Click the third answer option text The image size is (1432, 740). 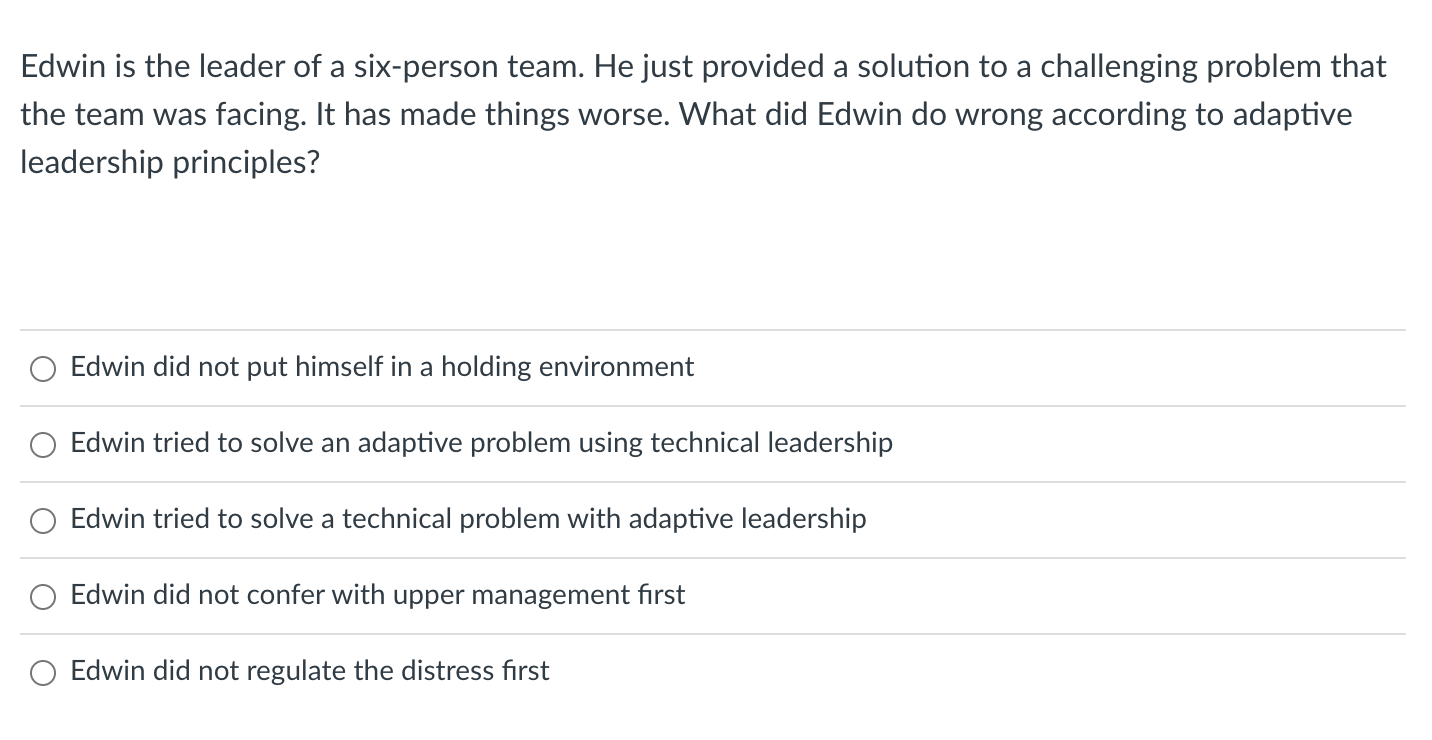point(468,519)
